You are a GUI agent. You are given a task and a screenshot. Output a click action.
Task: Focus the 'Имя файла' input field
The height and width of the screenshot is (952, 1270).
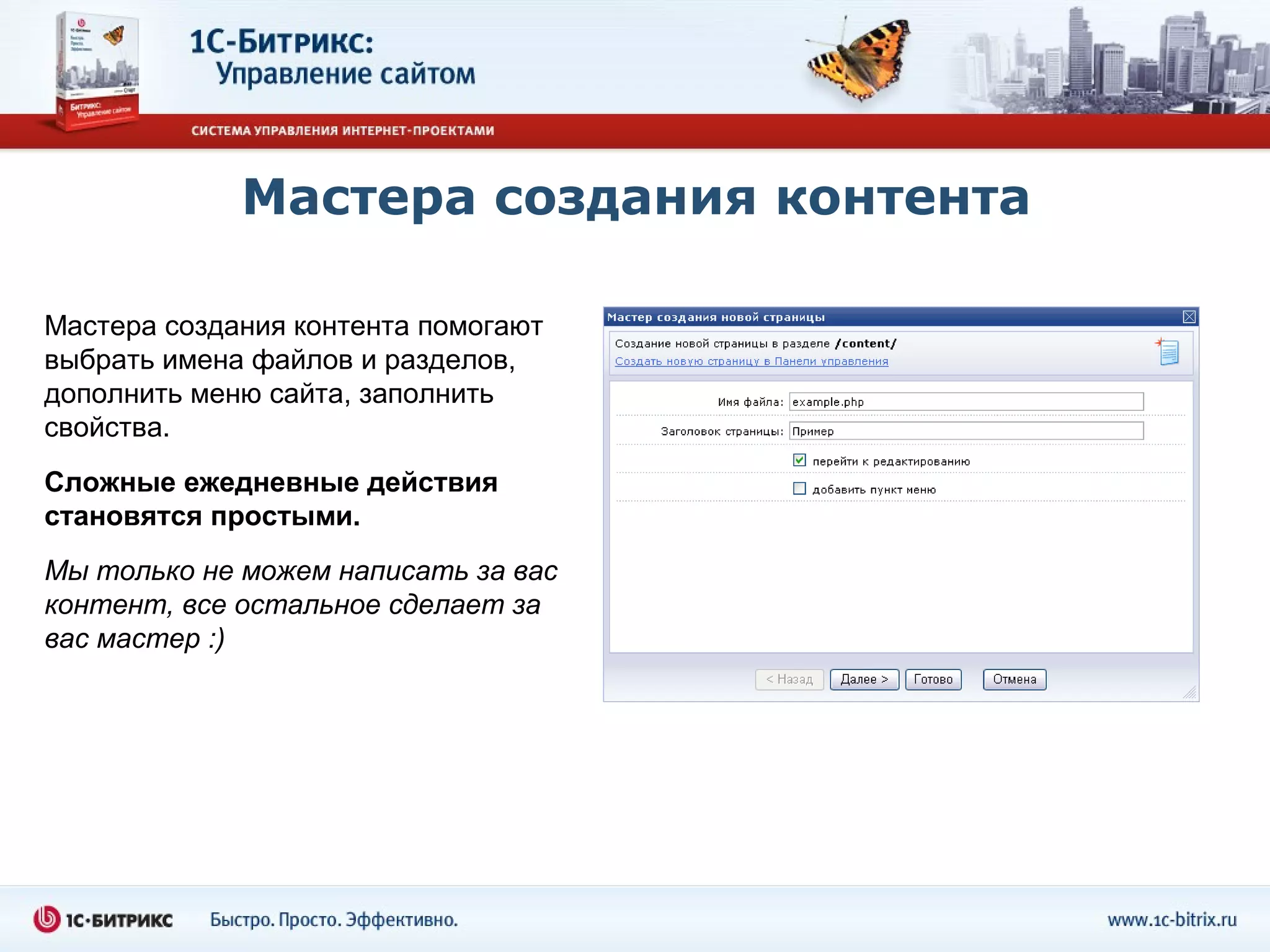pos(966,402)
